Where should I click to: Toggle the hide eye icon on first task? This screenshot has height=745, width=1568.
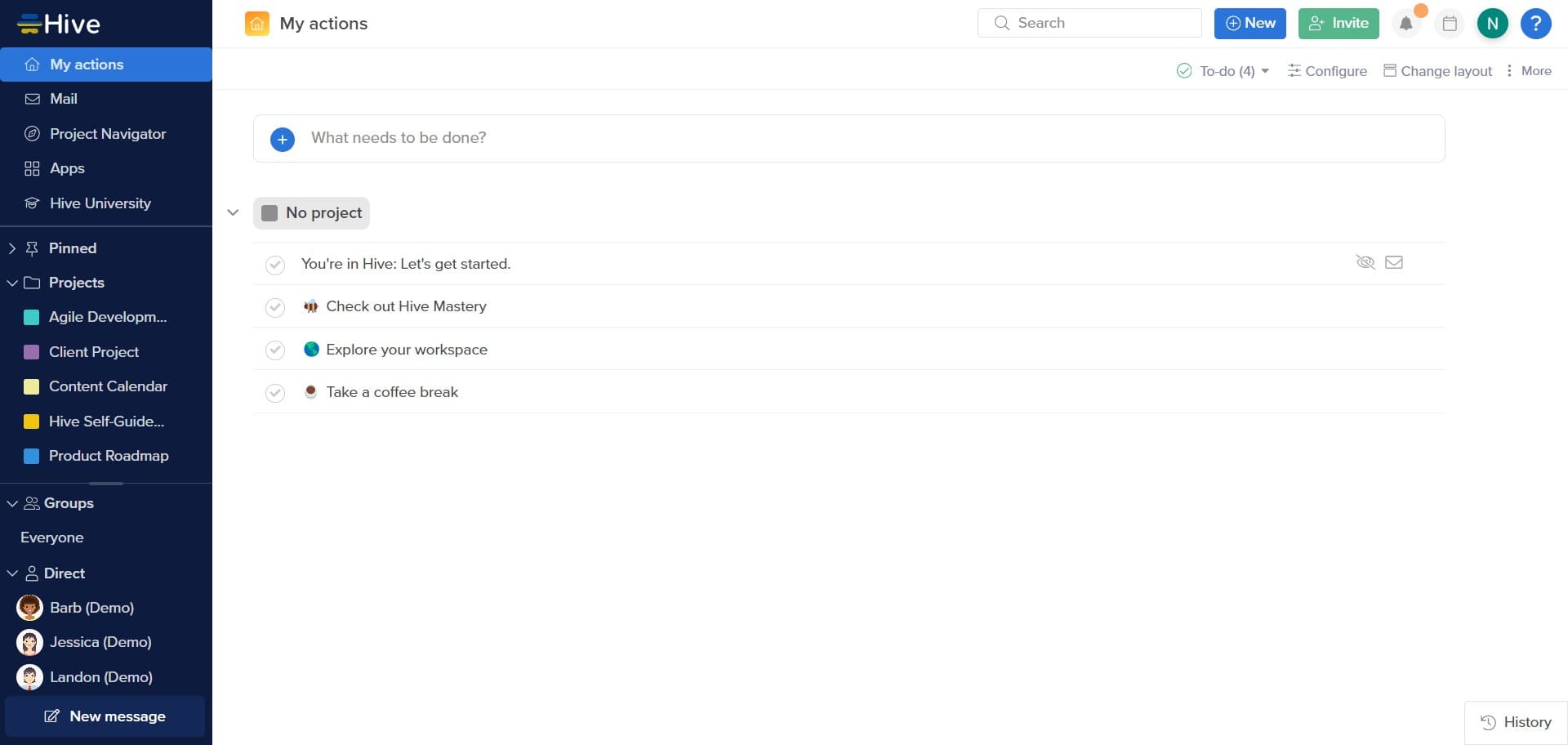click(x=1365, y=262)
